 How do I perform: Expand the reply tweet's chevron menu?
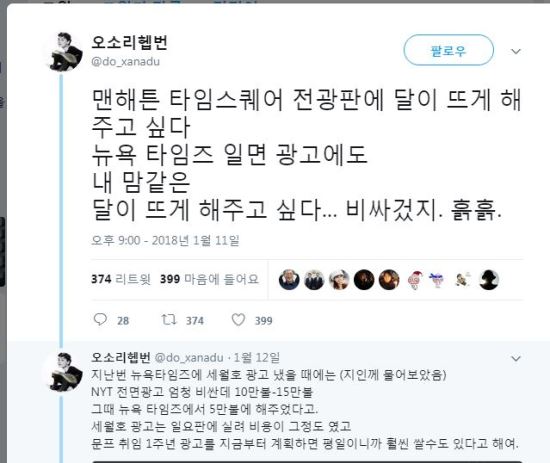tap(516, 358)
